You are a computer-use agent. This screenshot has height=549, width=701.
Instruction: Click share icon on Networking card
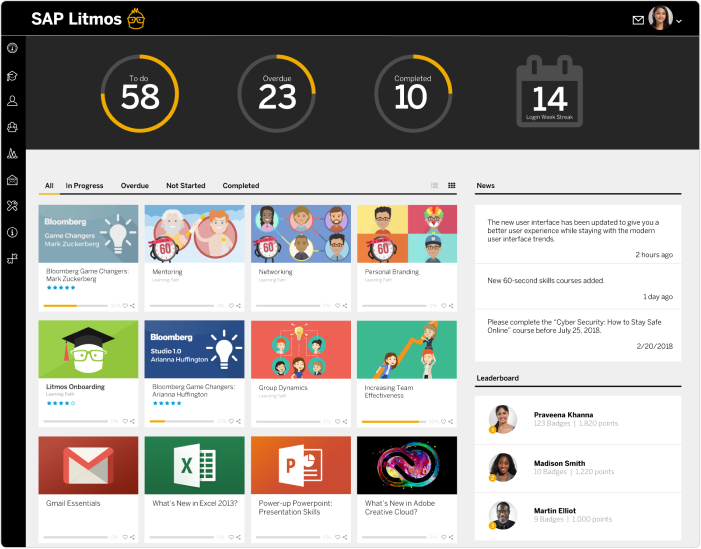pos(345,306)
